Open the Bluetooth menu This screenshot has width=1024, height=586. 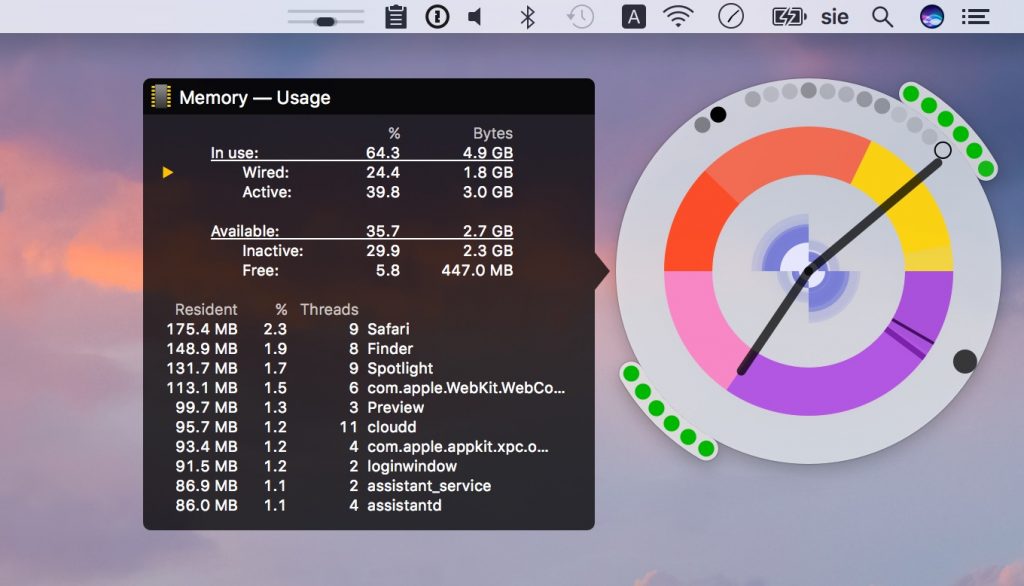pos(528,17)
